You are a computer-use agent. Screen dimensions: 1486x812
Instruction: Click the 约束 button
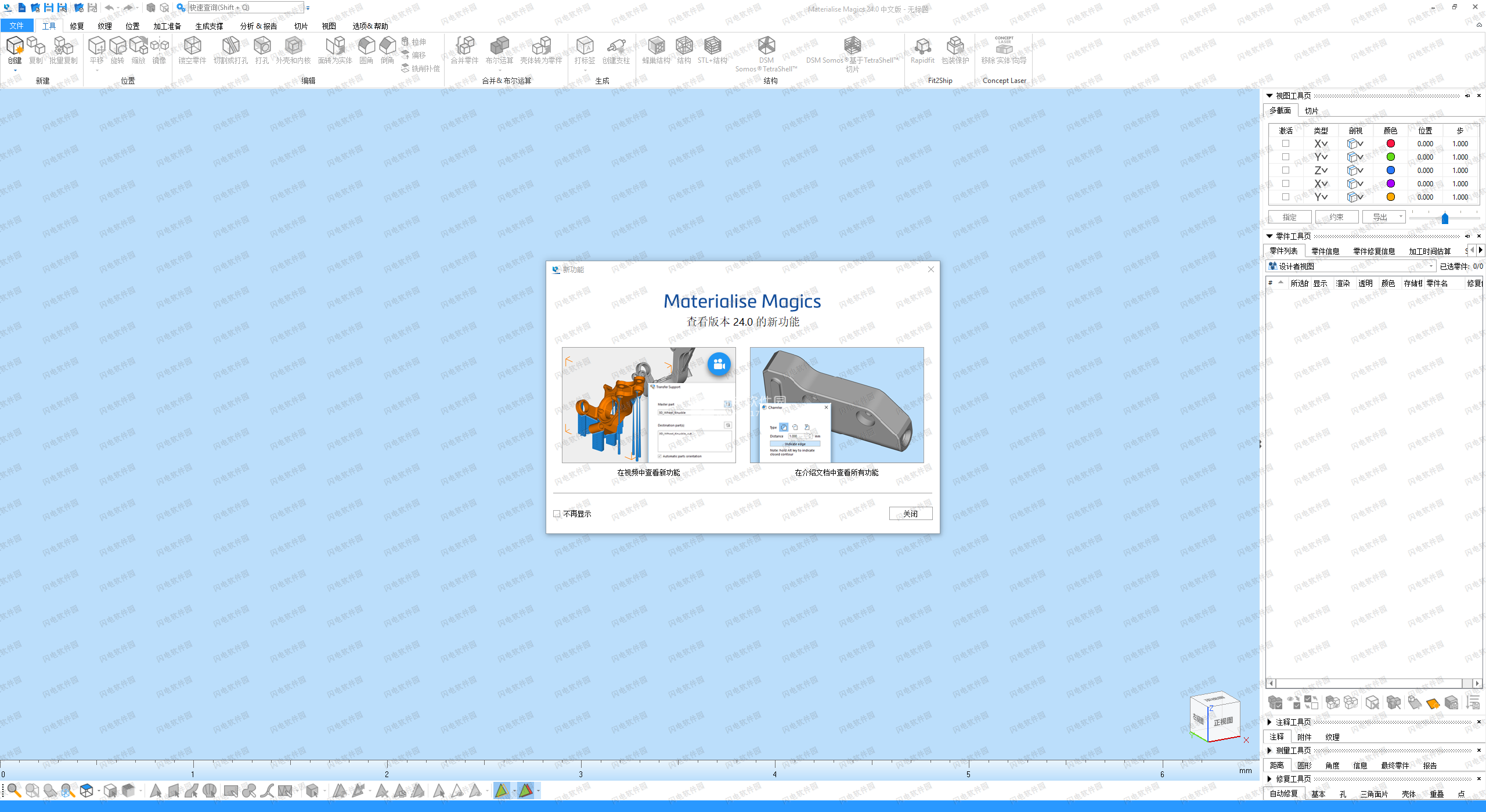coord(1336,216)
